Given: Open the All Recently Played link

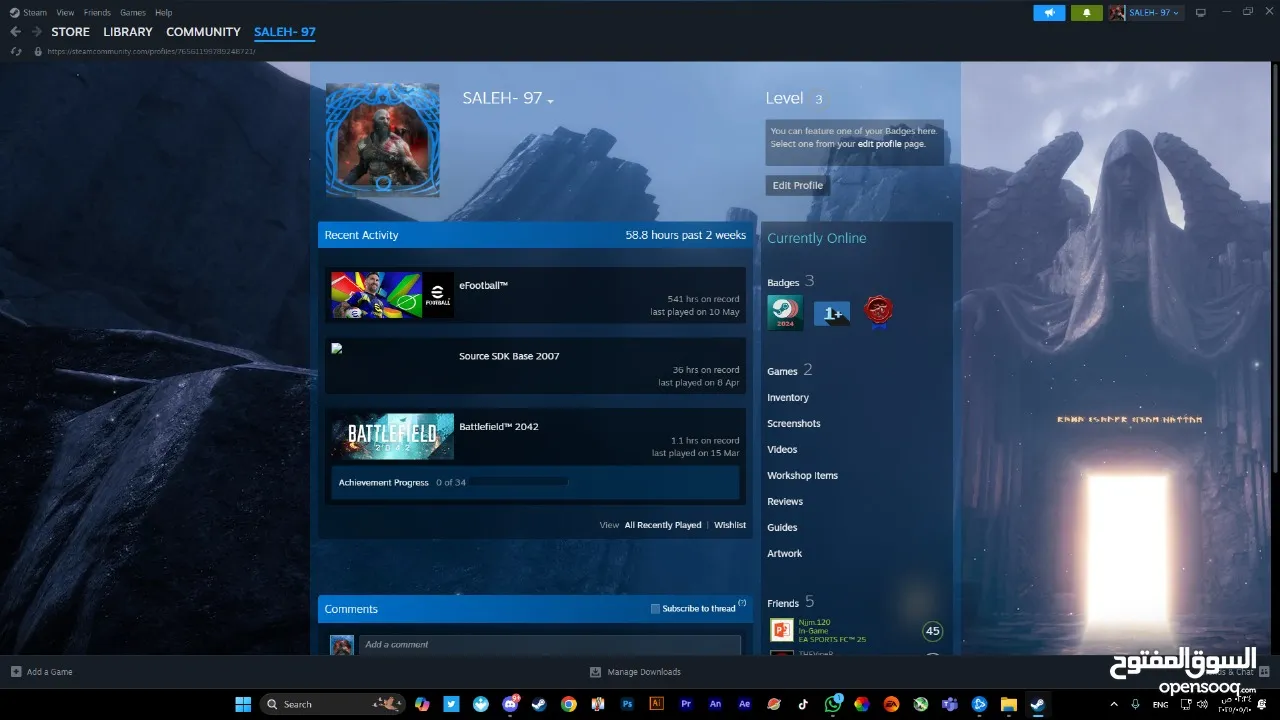Looking at the screenshot, I should coord(663,525).
